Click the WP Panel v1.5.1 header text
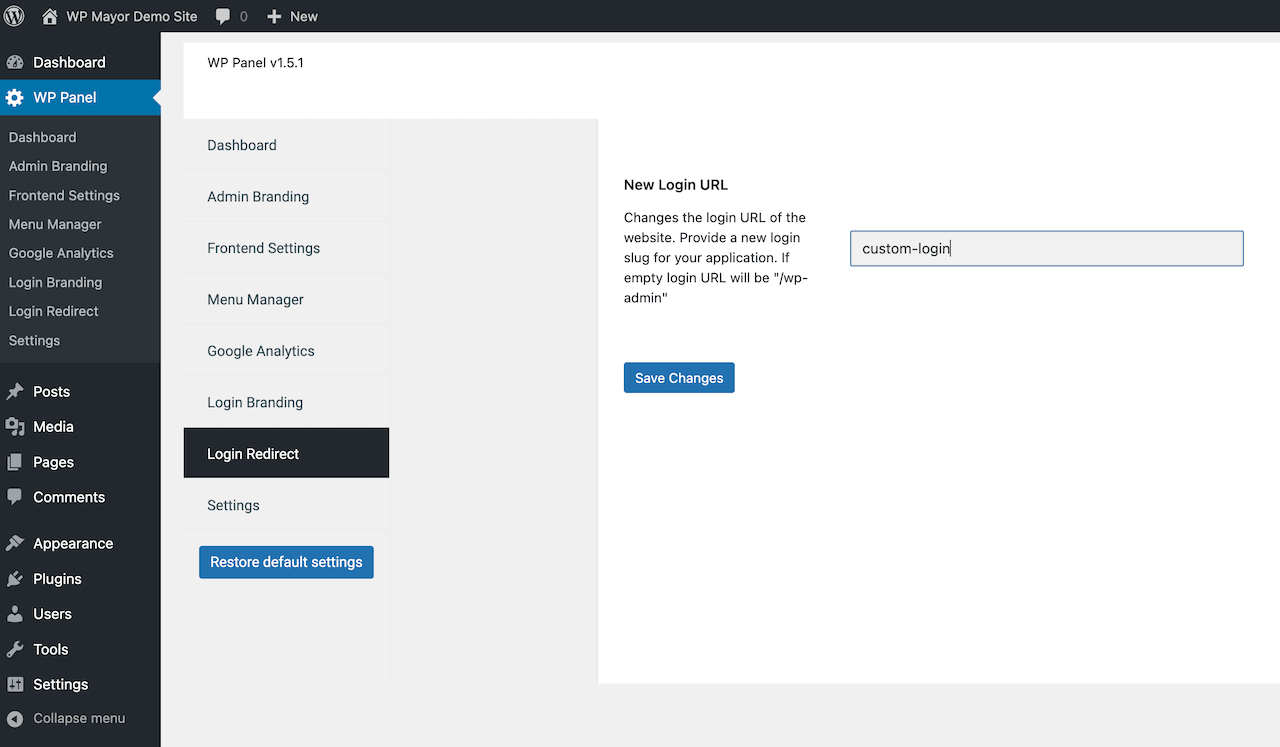Viewport: 1280px width, 747px height. (255, 63)
